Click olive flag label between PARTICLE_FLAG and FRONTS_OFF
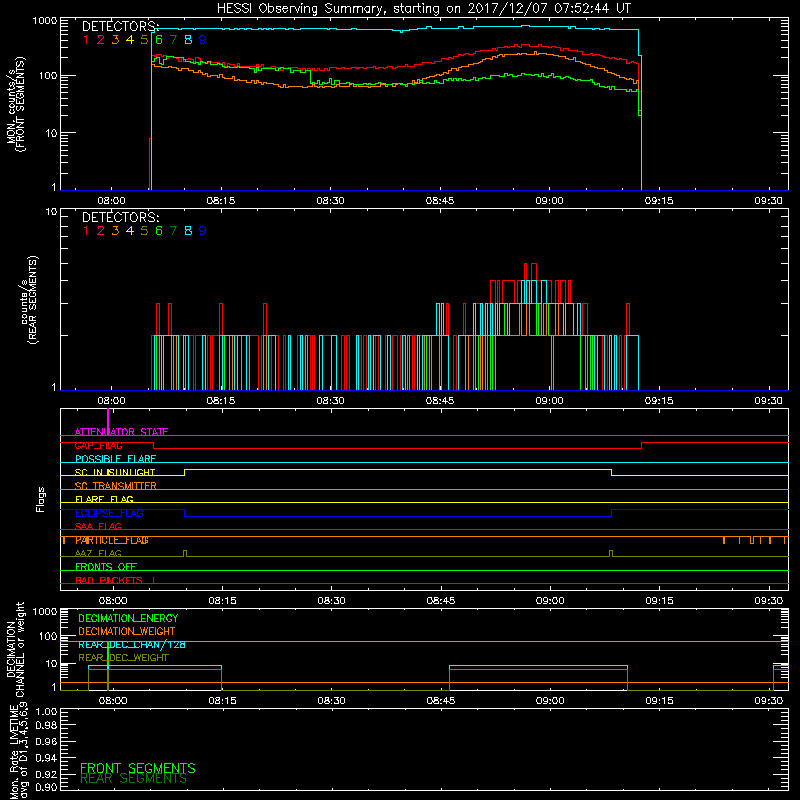 [98, 554]
